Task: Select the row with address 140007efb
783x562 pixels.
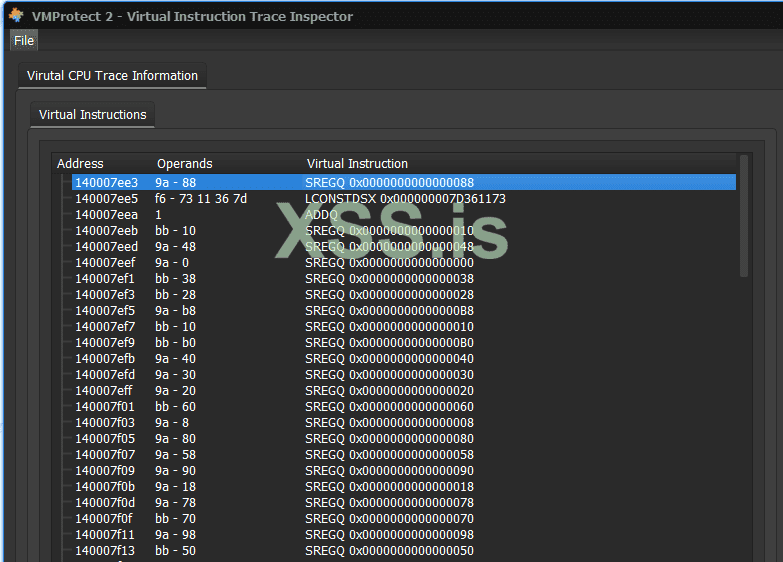Action: (403, 358)
